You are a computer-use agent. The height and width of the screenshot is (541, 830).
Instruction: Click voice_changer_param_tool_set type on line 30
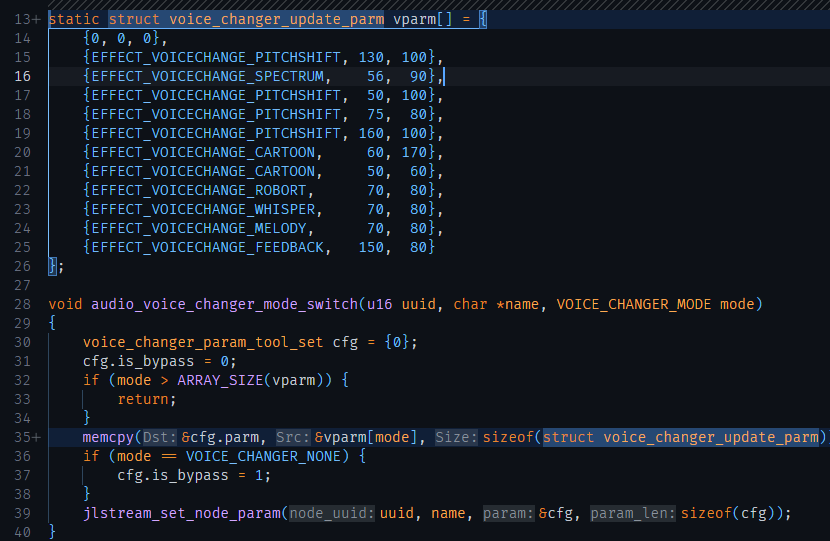(203, 342)
